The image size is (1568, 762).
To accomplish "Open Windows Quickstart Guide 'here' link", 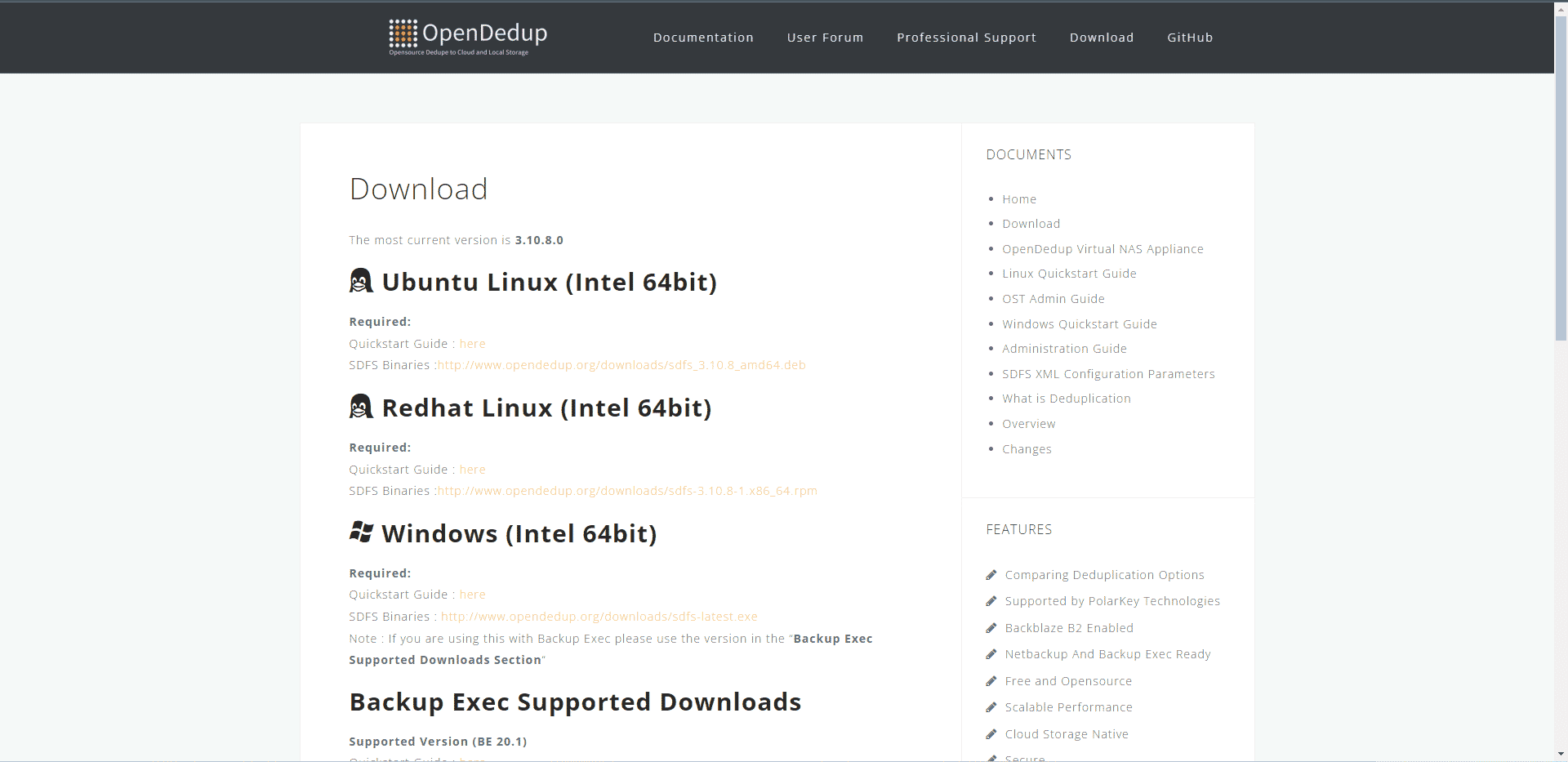I will point(472,595).
